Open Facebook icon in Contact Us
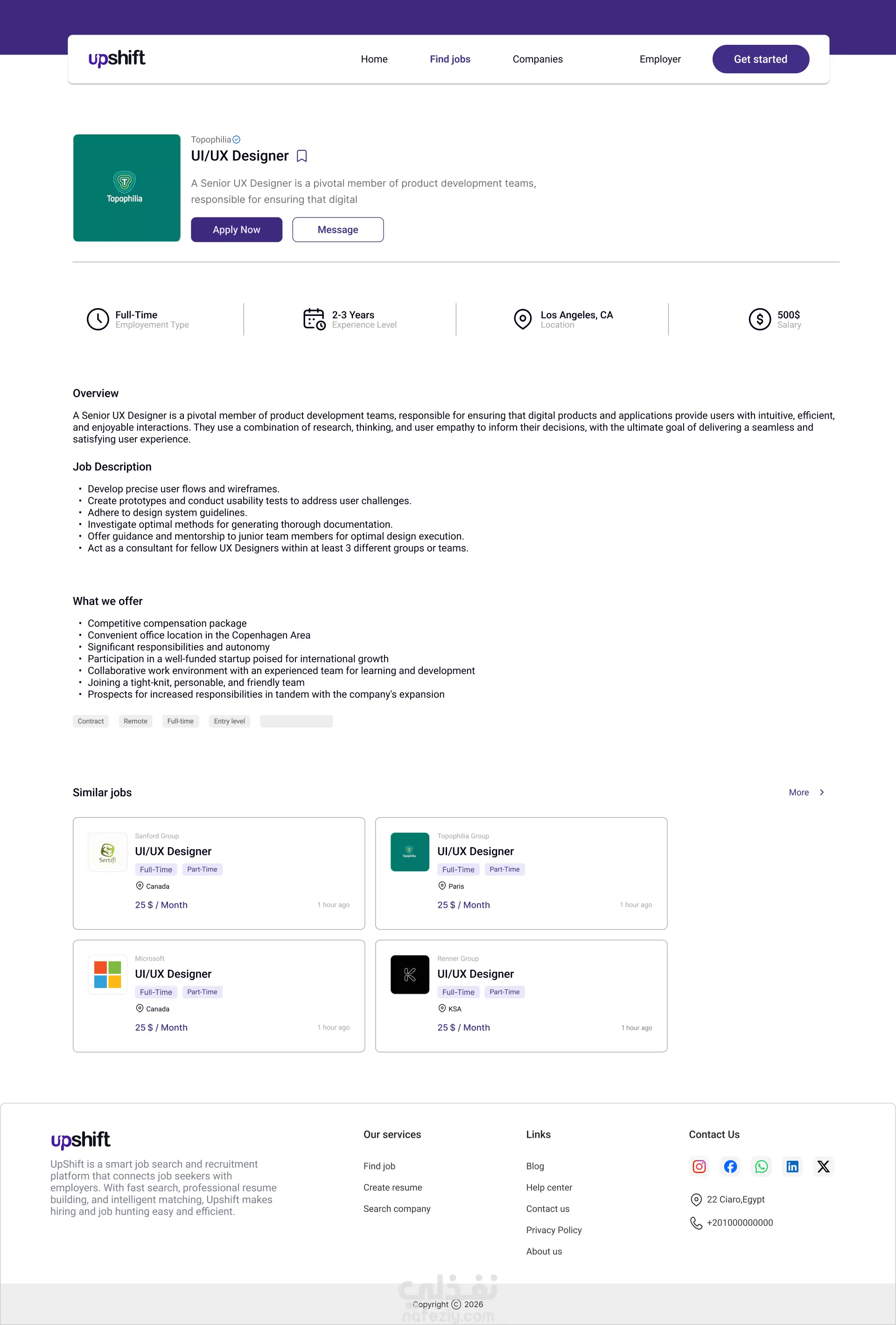Screen dimensions: 896x1325 click(x=730, y=1166)
